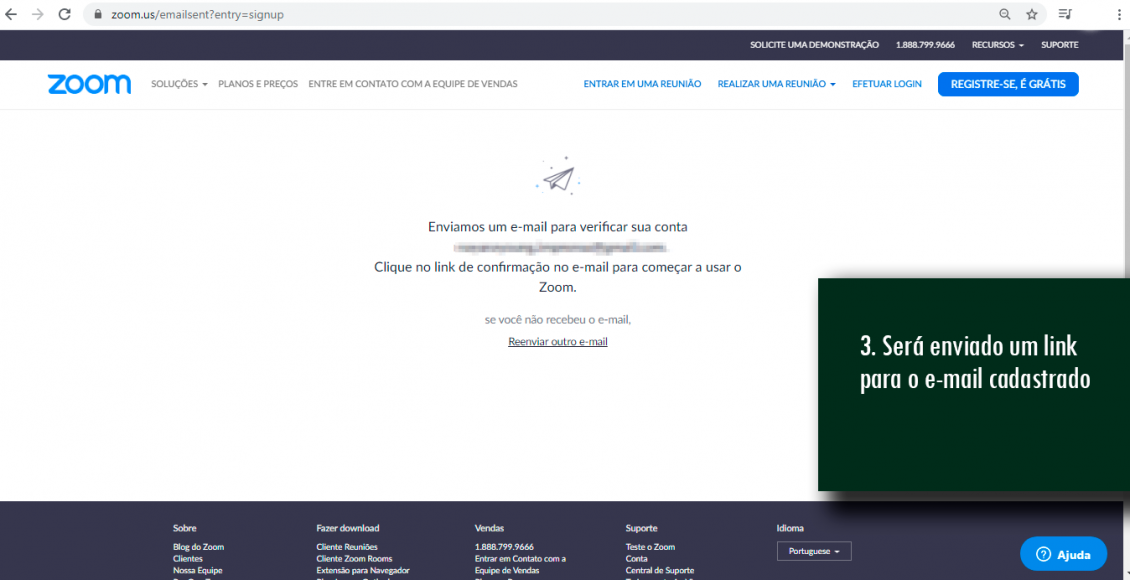This screenshot has height=580, width=1130.
Task: Click the Zoom logo
Action: pos(89,84)
